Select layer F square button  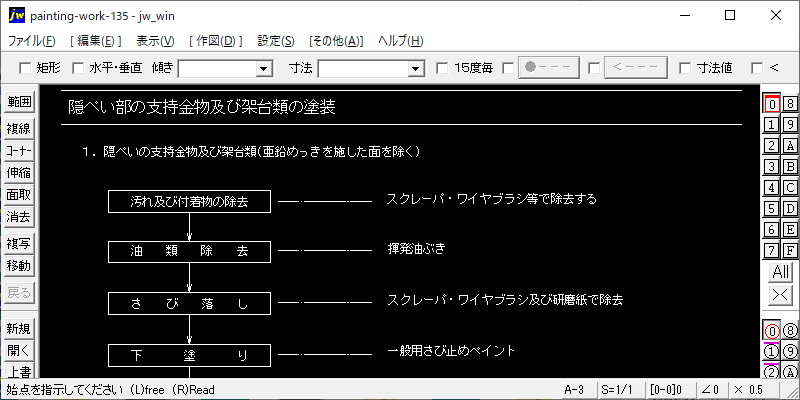tap(790, 250)
